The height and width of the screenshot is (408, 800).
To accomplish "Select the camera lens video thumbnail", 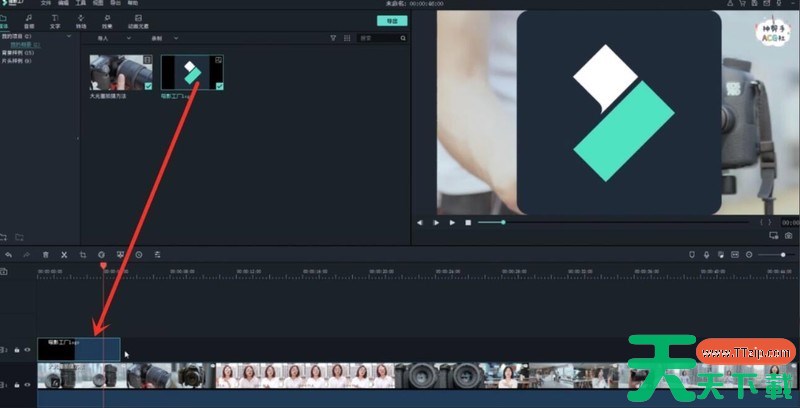I will (x=121, y=72).
